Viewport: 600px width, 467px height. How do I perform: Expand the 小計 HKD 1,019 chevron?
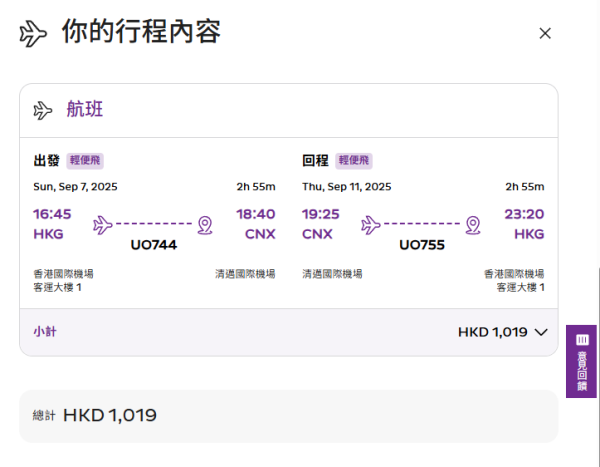pyautogui.click(x=541, y=332)
